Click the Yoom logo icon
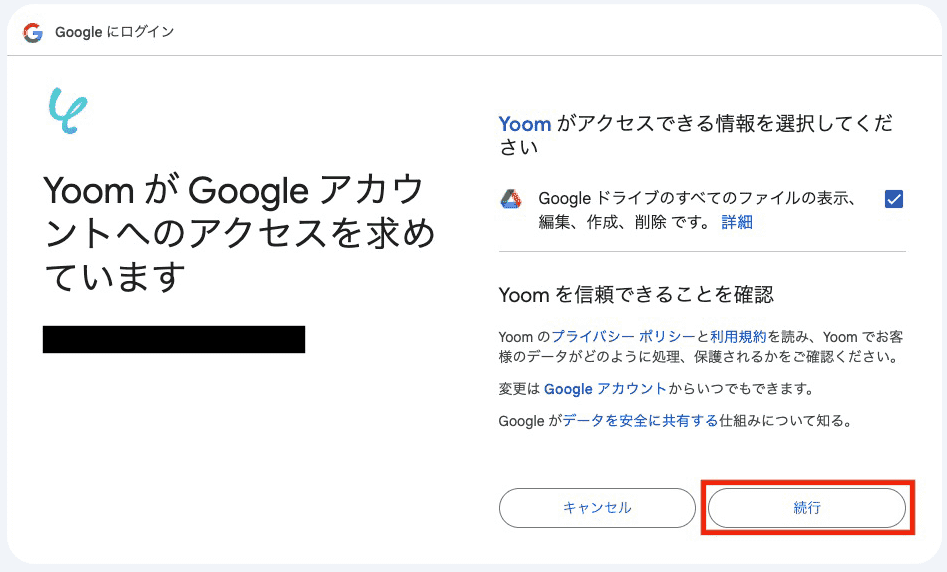 point(68,111)
